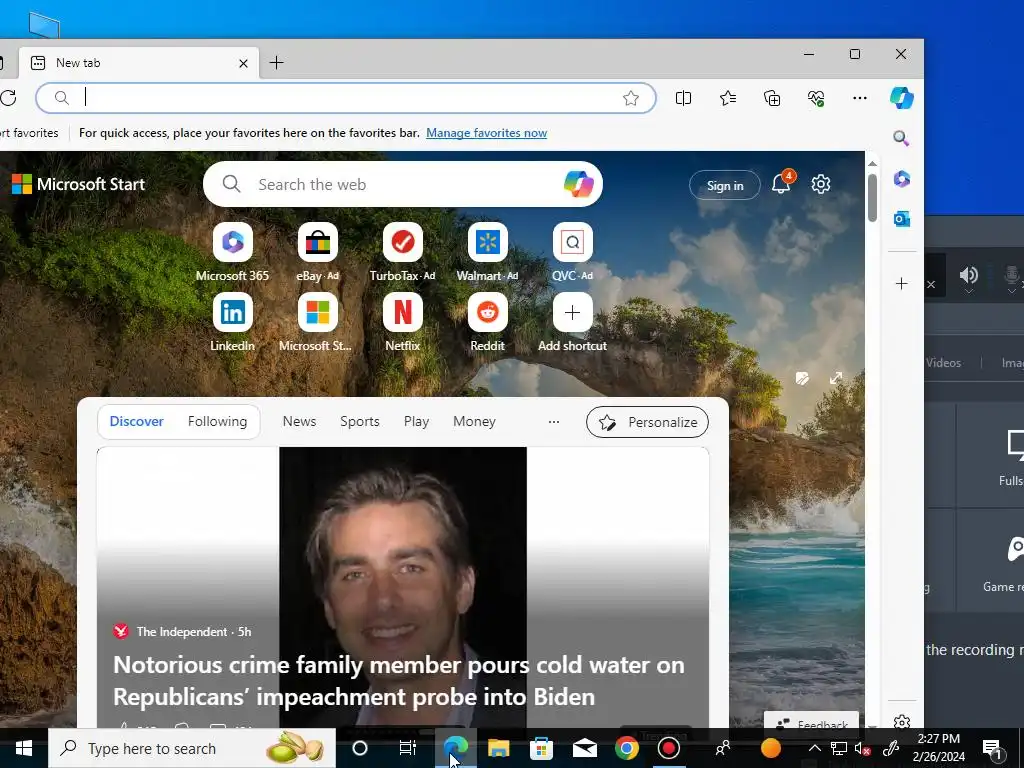Click the edit background icon near expand arrows
The width and height of the screenshot is (1024, 768).
802,378
